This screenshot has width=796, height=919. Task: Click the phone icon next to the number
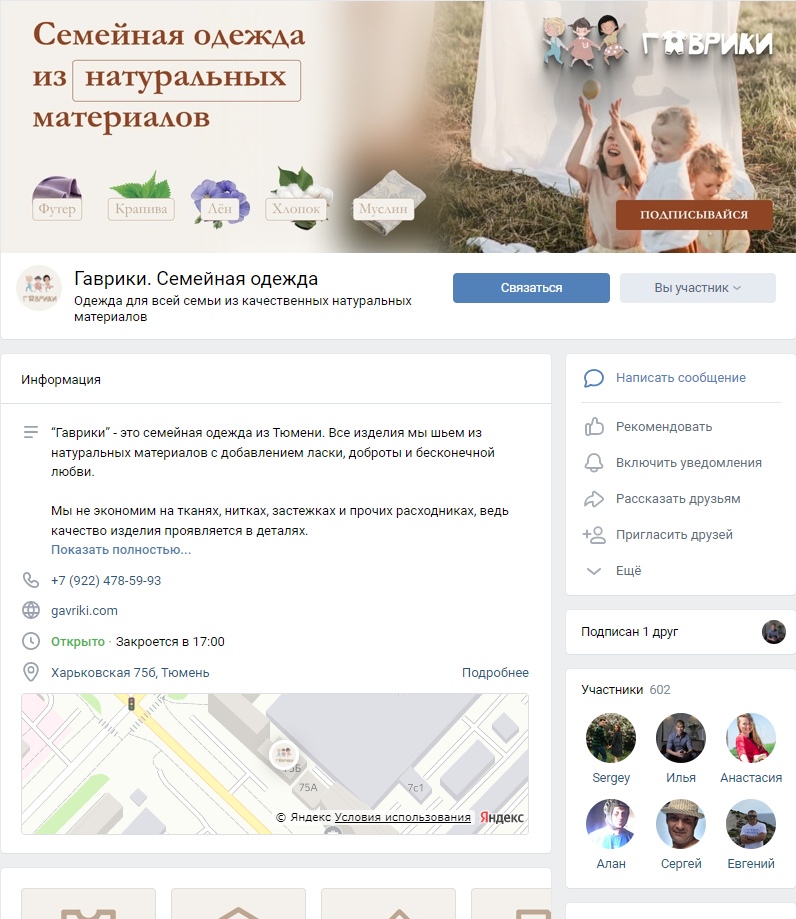(x=30, y=580)
